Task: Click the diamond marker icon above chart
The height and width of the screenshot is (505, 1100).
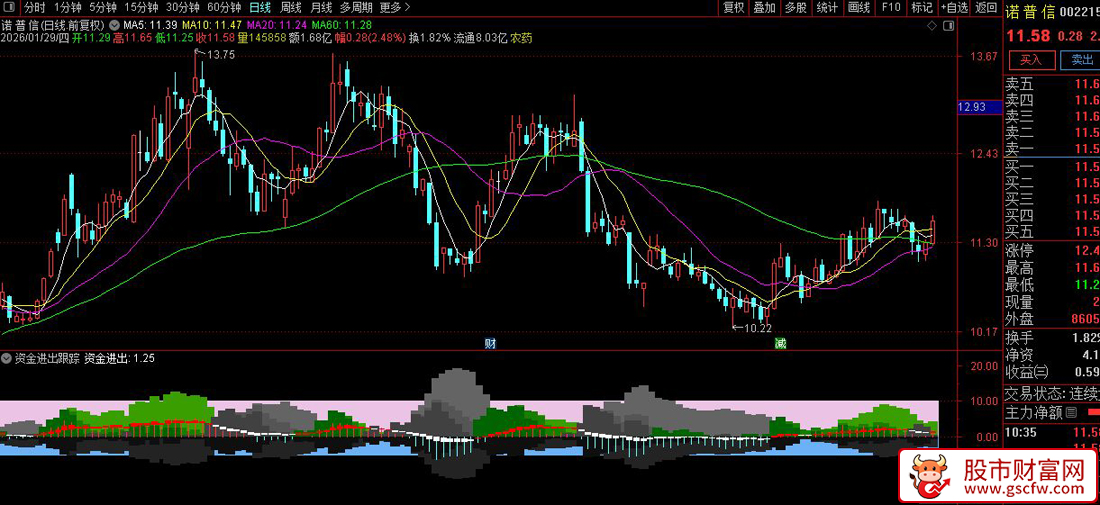Action: click(932, 26)
